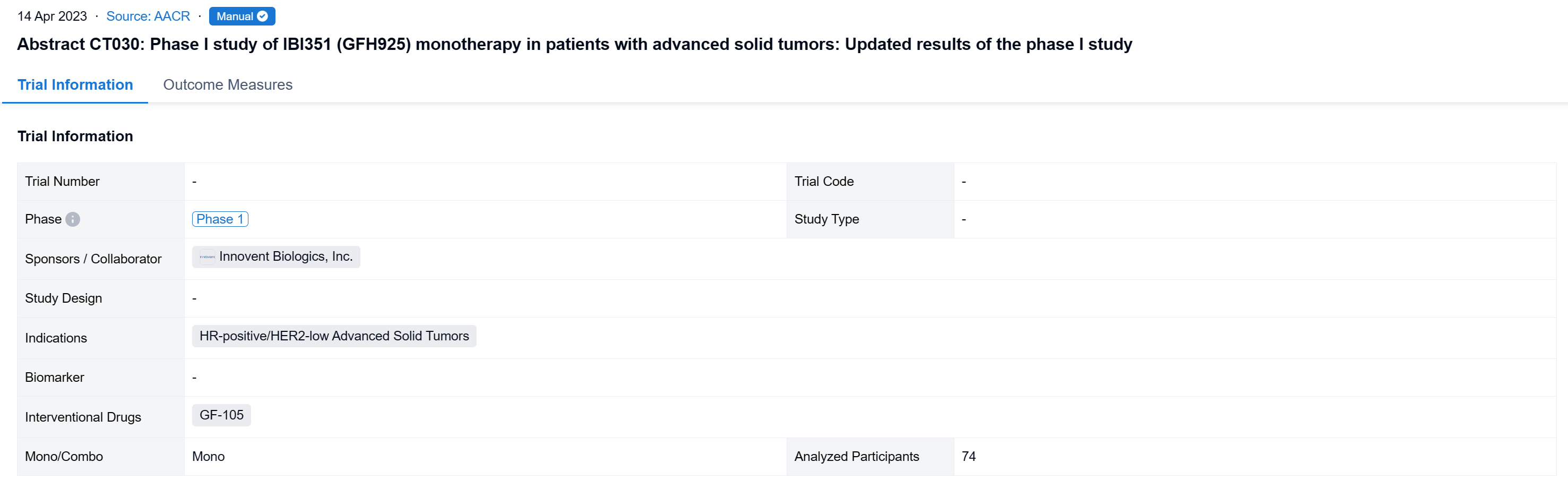Open the GF-105 drug tag
The width and height of the screenshot is (1568, 488).
(221, 415)
